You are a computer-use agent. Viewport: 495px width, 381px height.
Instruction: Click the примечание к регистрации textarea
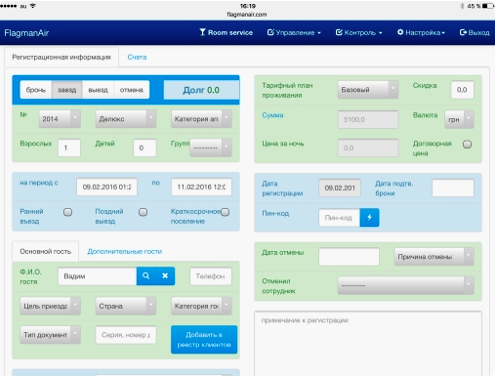368,345
